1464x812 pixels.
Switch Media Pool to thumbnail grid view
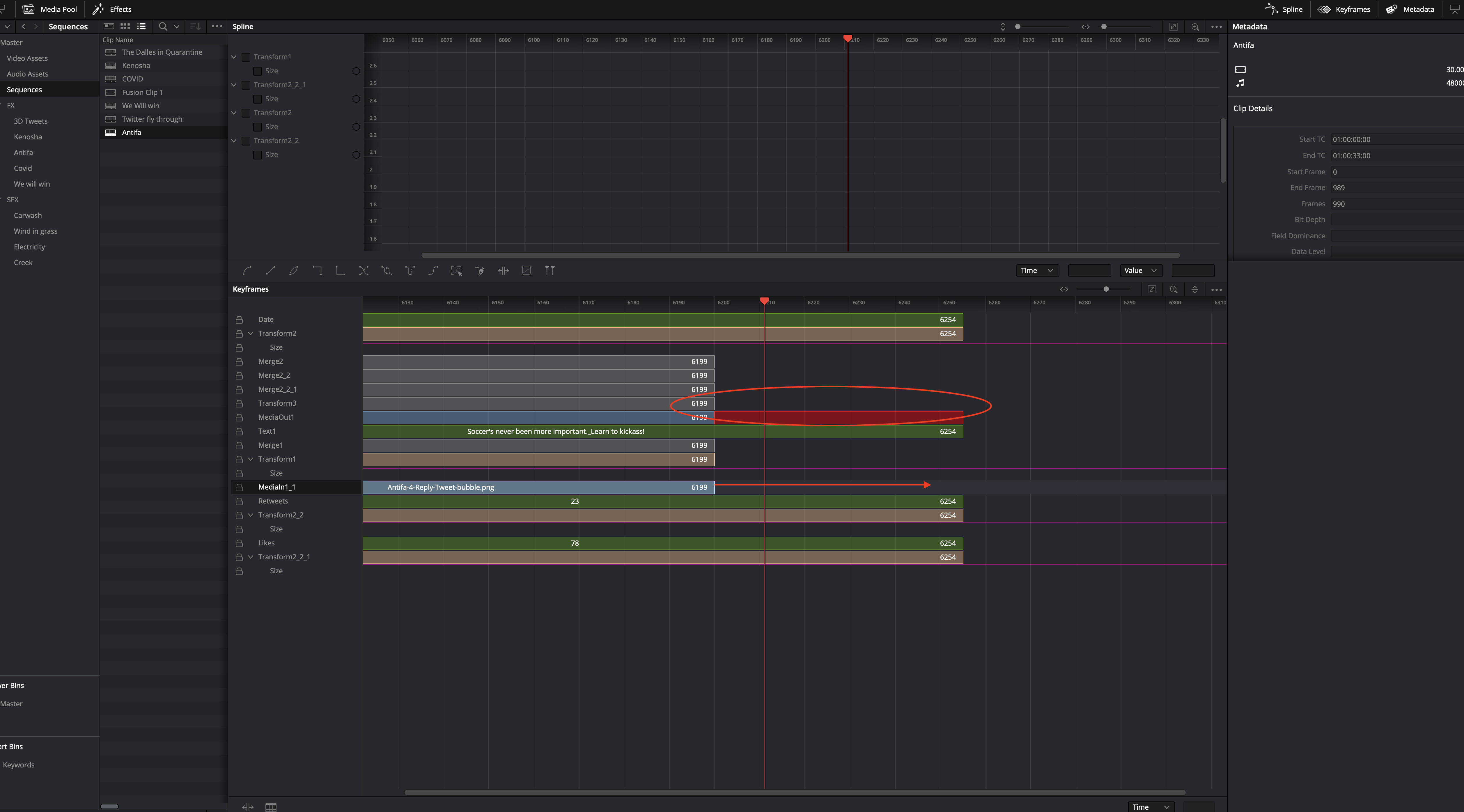pos(125,26)
